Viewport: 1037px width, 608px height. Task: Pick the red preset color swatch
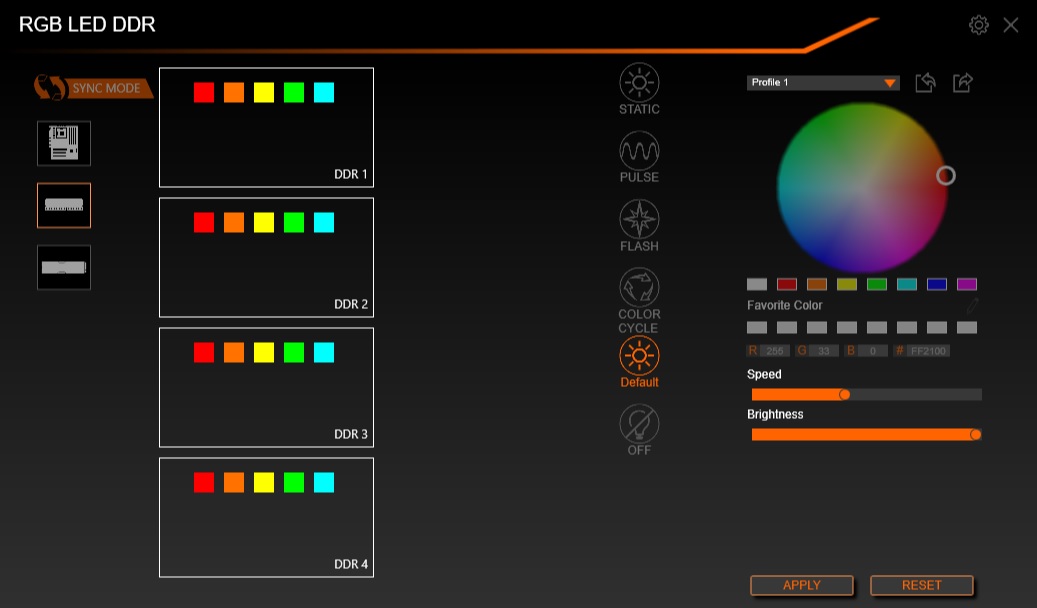pyautogui.click(x=787, y=284)
